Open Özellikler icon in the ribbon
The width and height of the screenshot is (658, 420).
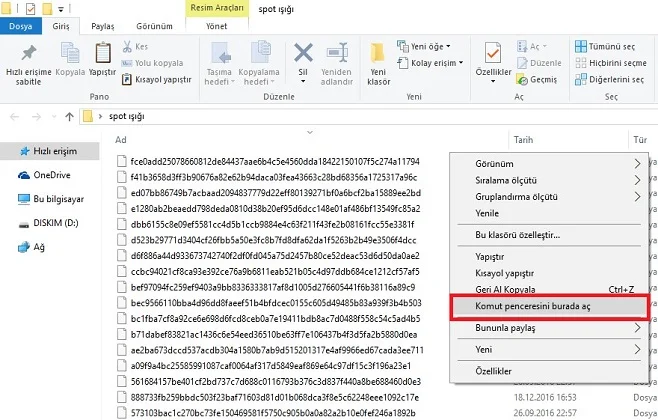click(x=500, y=53)
